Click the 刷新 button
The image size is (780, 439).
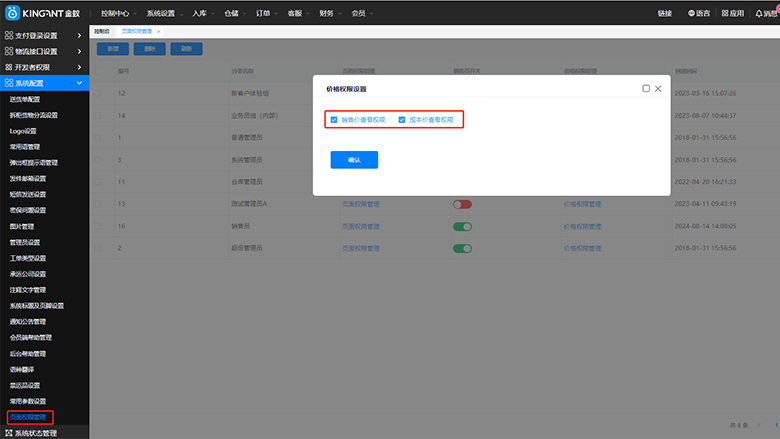[187, 49]
